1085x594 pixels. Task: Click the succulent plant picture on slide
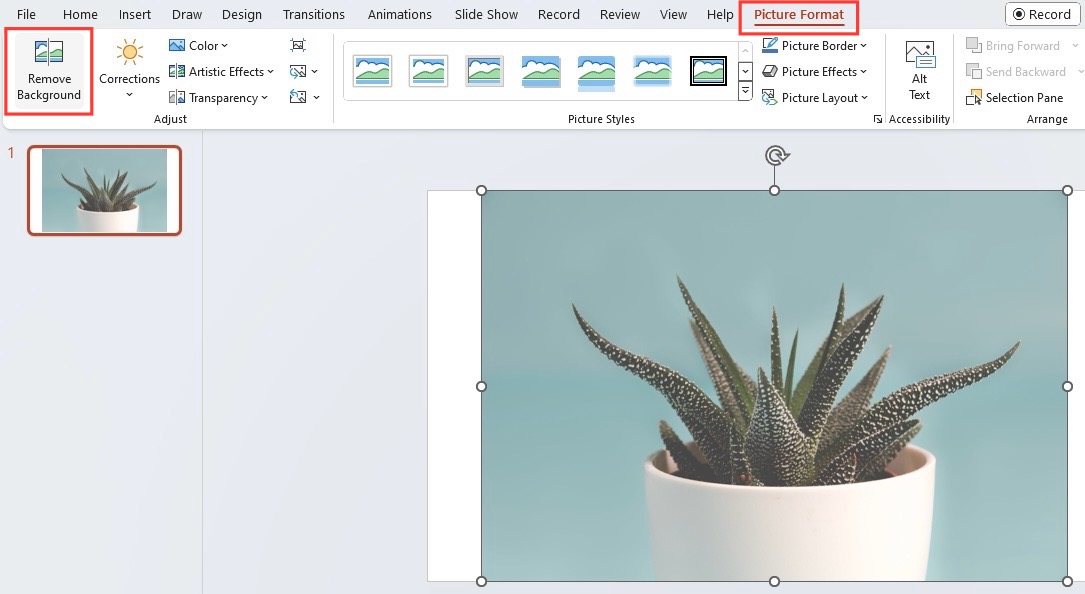774,386
